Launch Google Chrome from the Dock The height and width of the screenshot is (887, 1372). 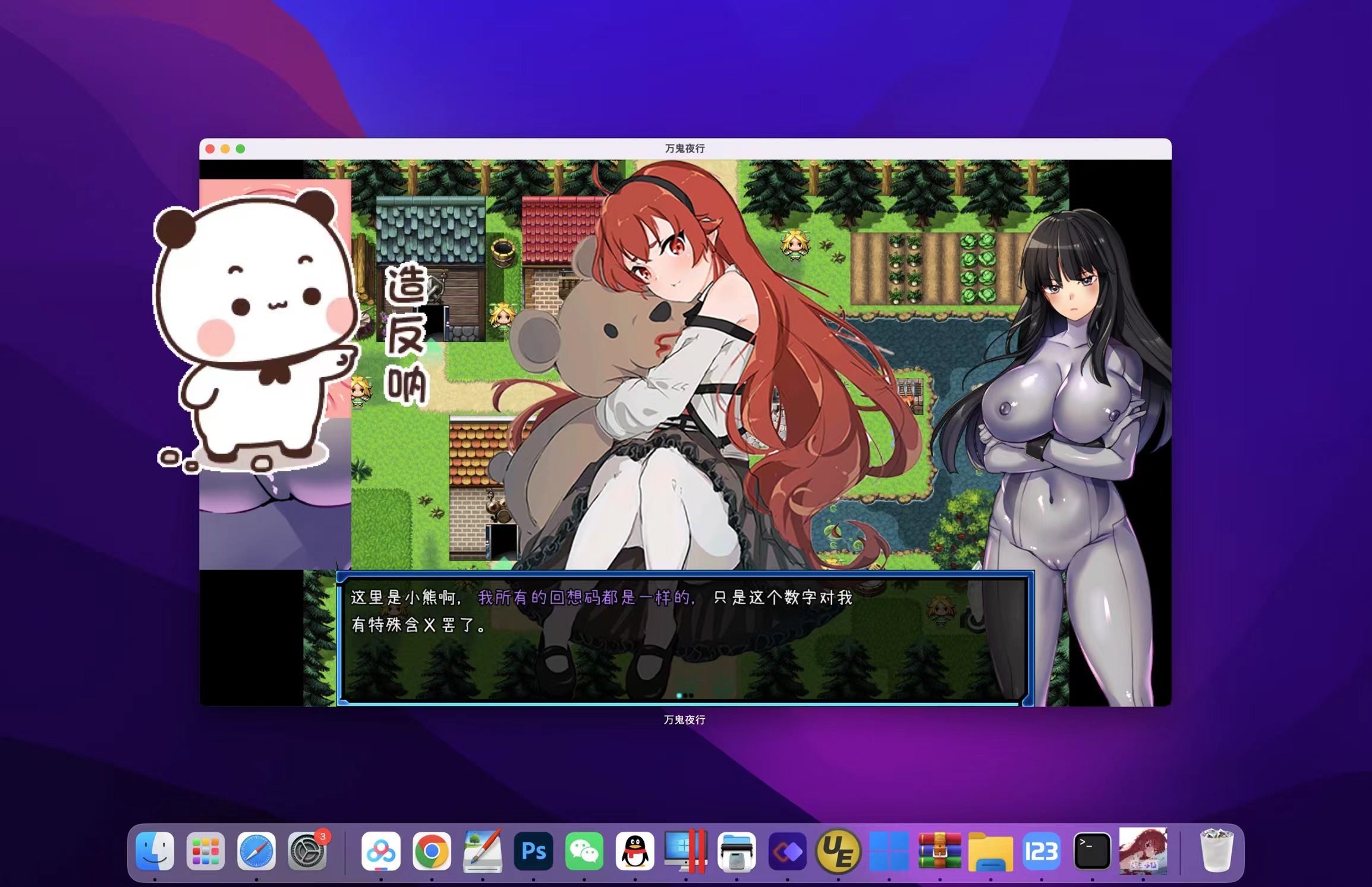point(432,851)
